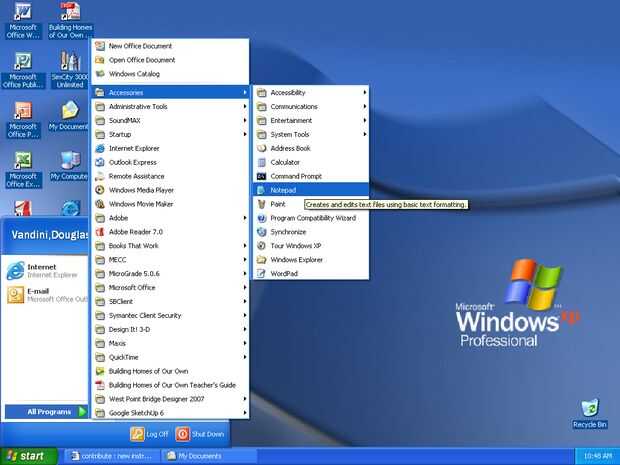Open My Documents desktop icon
Screen dimensions: 620x465
[x=69, y=117]
